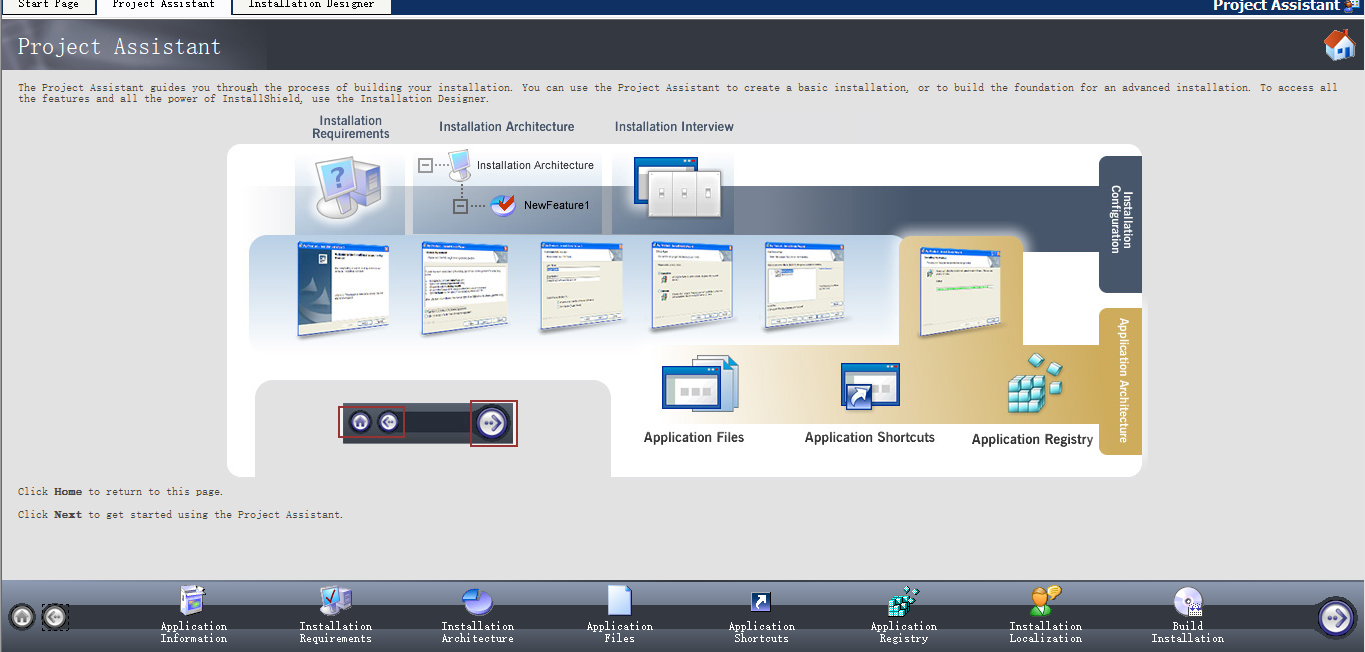Collapse the Installation Architecture tree node

click(x=425, y=165)
